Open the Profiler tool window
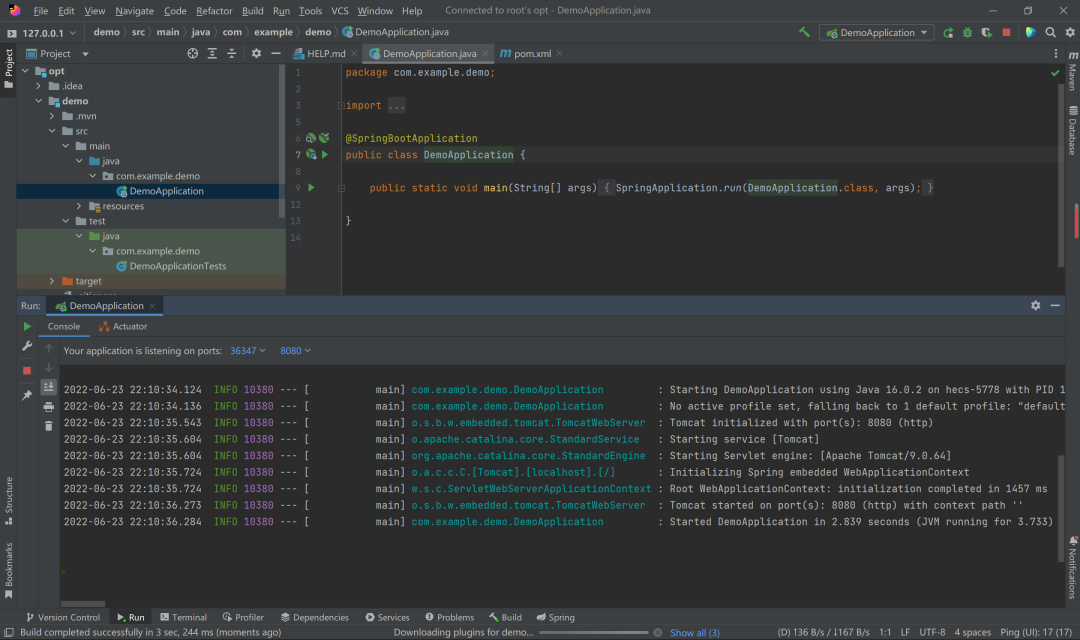 [243, 617]
